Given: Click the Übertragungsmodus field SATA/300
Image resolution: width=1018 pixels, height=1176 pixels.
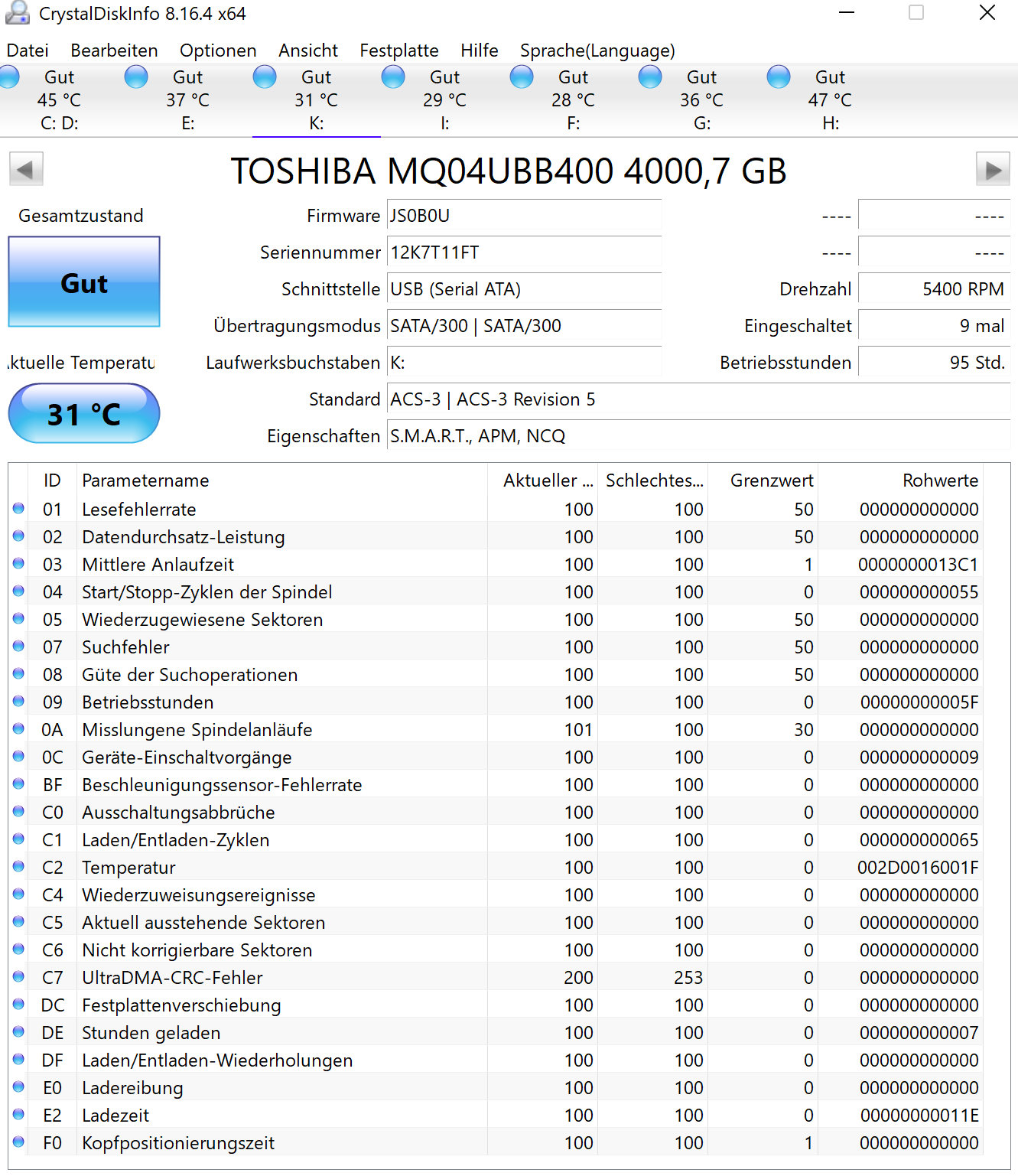Looking at the screenshot, I should (524, 327).
